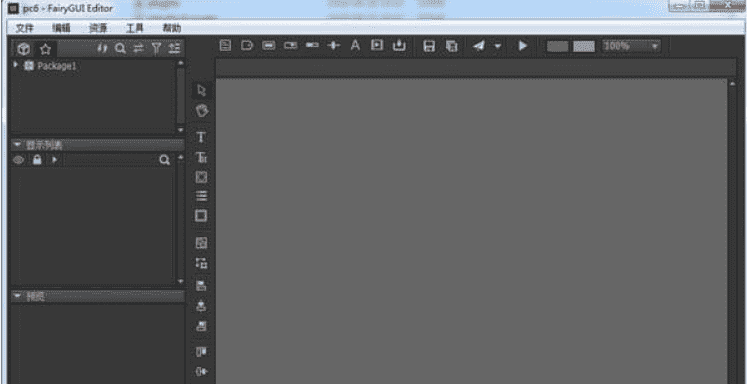Start preview with the play button
Screen dimensions: 747x384
pos(523,46)
